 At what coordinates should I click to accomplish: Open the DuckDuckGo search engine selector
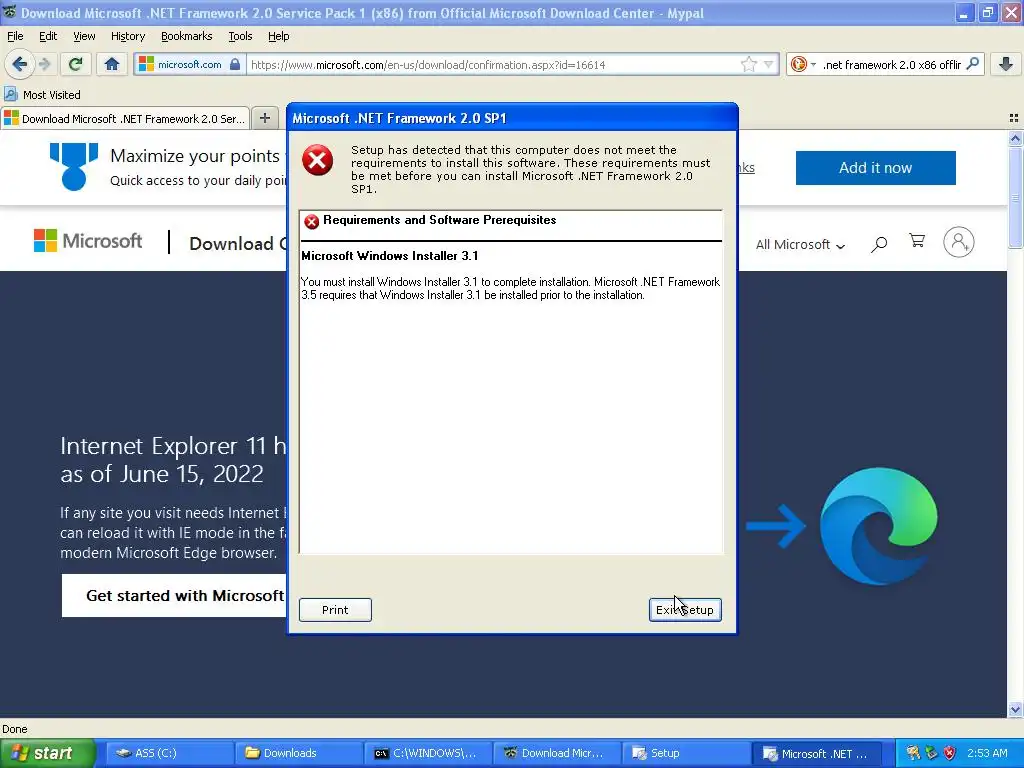click(803, 64)
